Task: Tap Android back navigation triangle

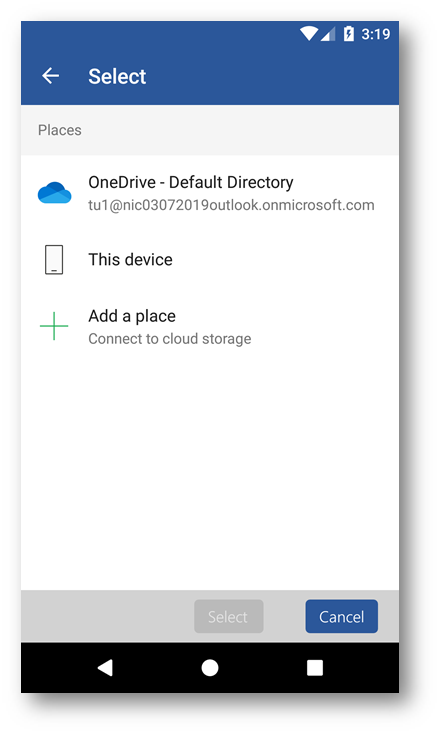Action: [105, 667]
